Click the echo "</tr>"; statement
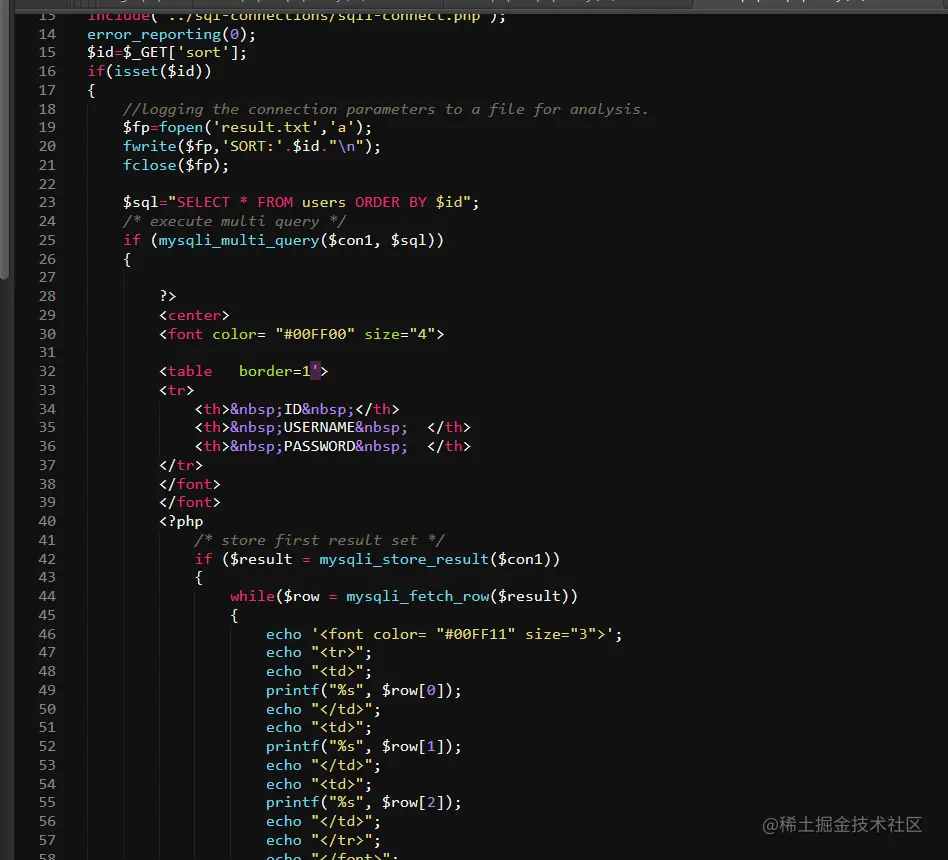 [x=323, y=841]
